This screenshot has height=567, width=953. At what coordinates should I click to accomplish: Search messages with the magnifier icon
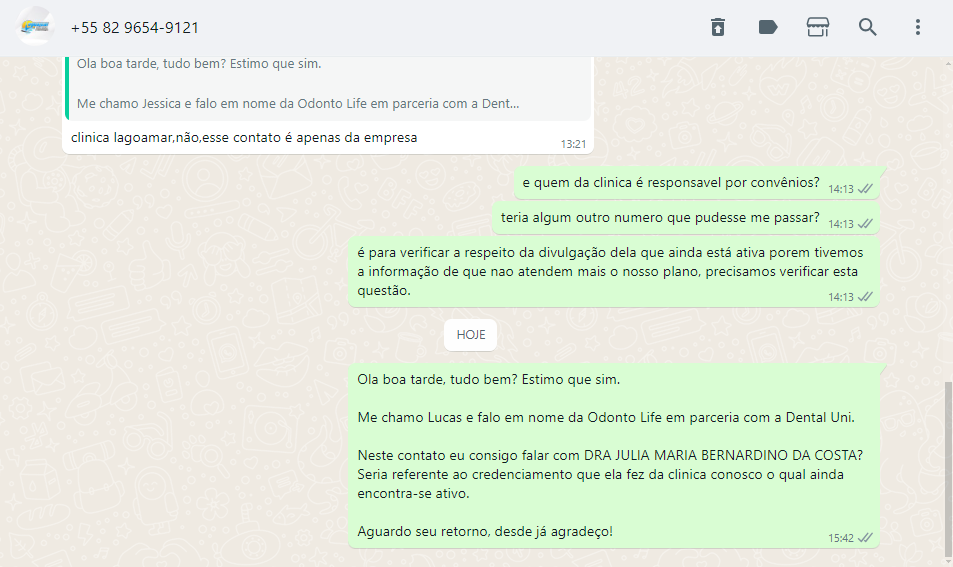[x=867, y=27]
